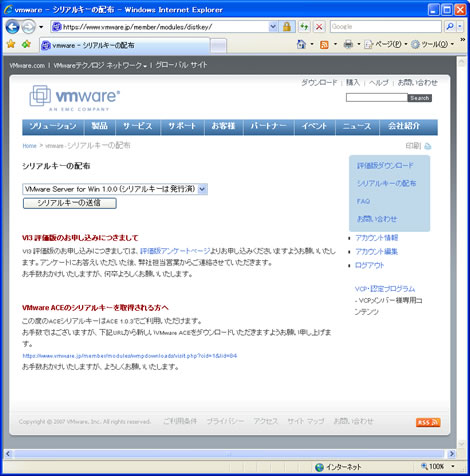Click the アカウント編集 link

tap(377, 252)
